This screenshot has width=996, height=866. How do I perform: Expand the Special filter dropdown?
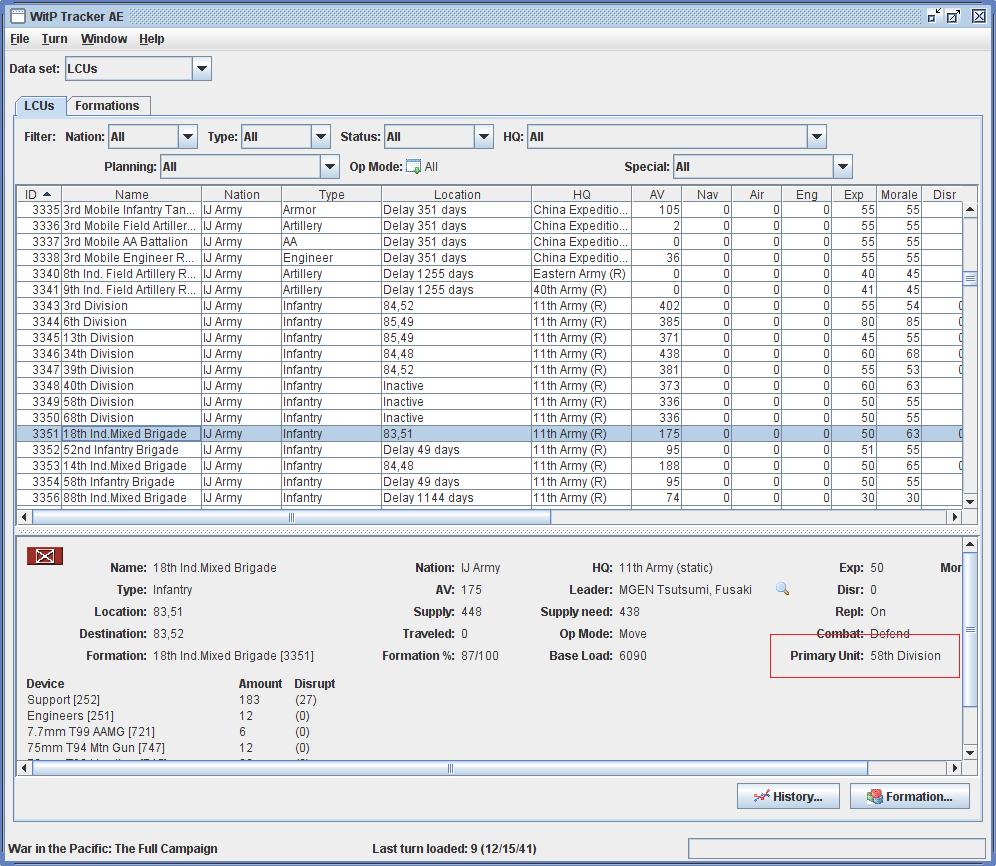pos(842,167)
